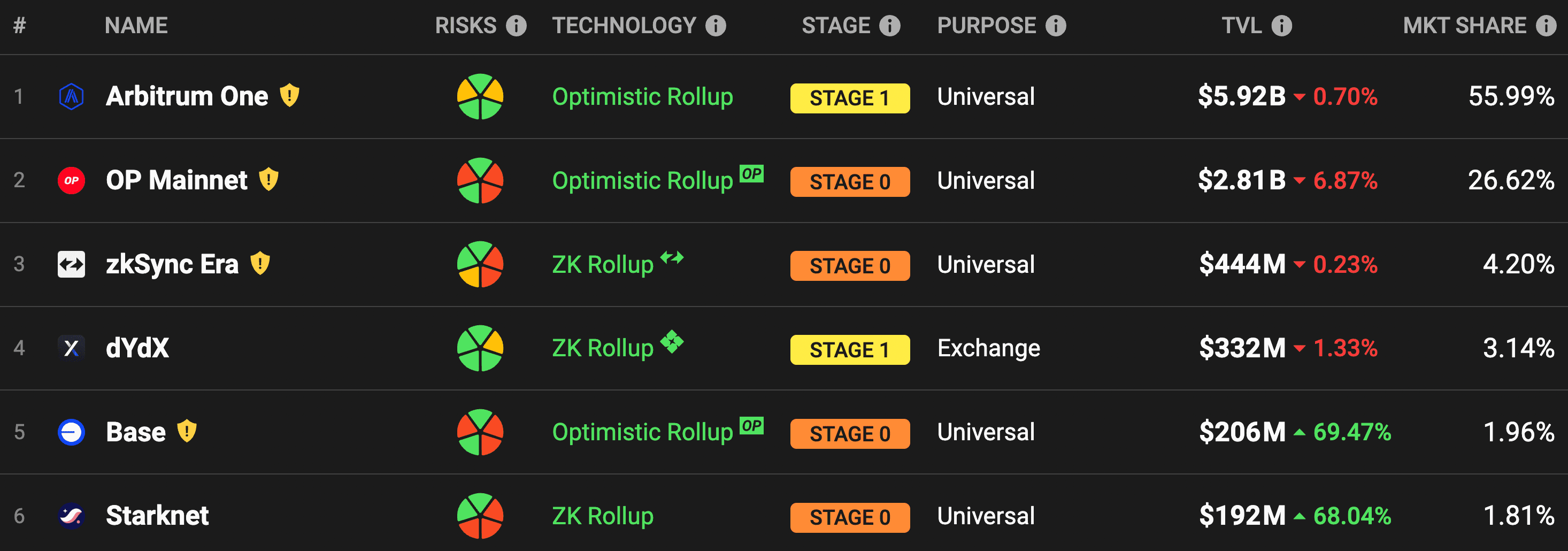Click the Technology column info icon
Screen dimensions: 1568x551
coord(715,26)
